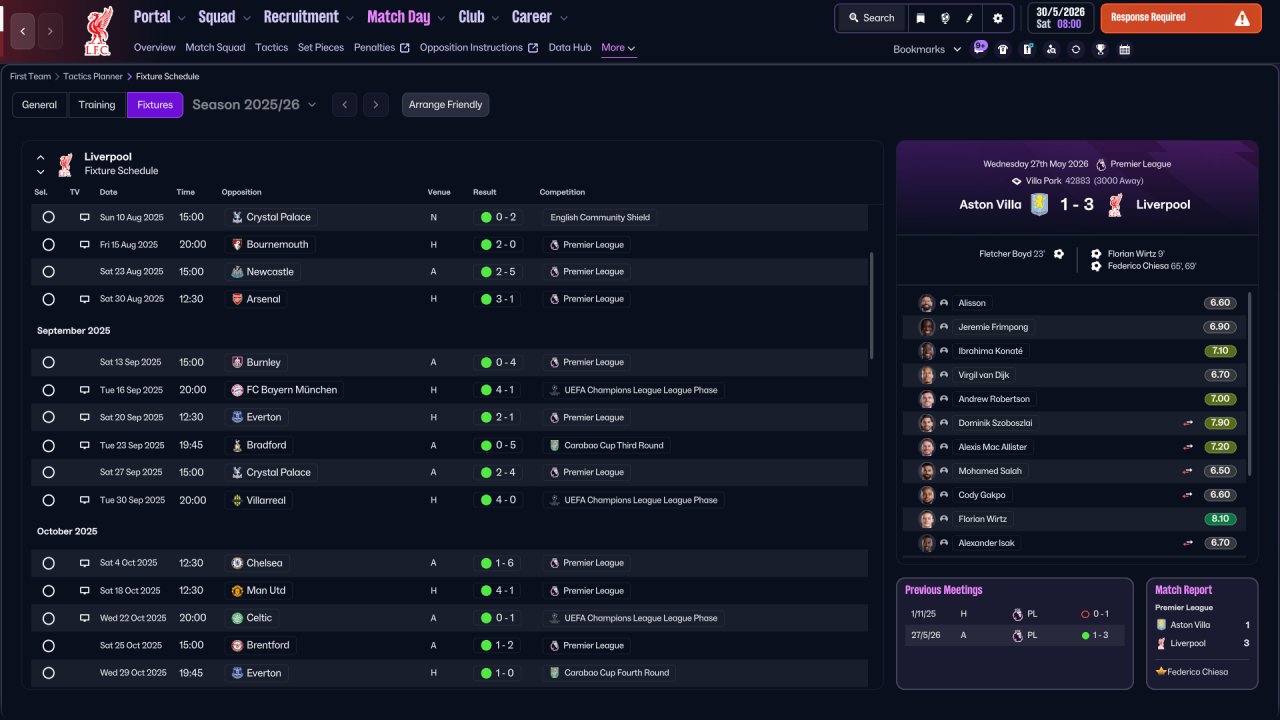Select radio button for Villarreal fixture

click(48, 500)
